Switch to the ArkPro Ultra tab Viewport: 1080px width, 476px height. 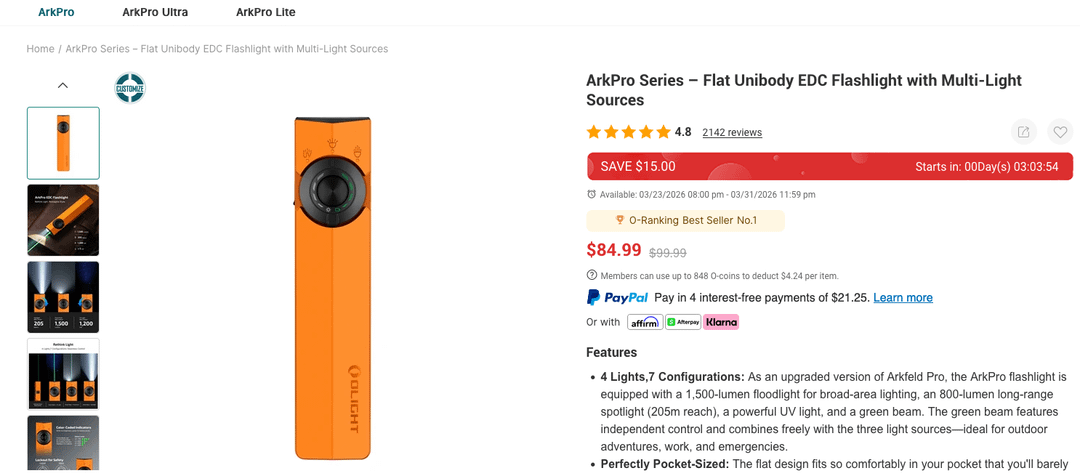155,13
